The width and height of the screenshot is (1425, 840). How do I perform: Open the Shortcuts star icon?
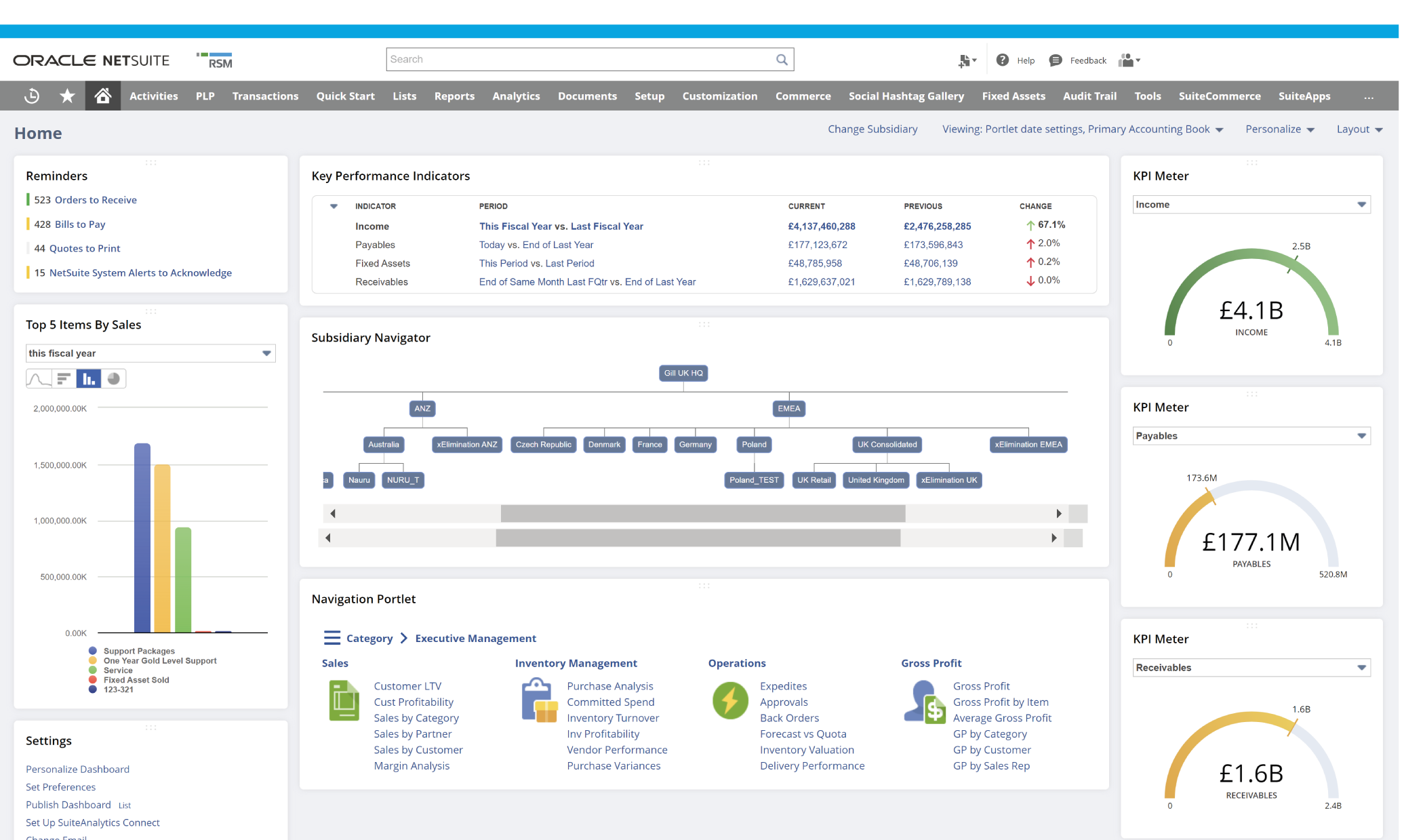click(67, 96)
